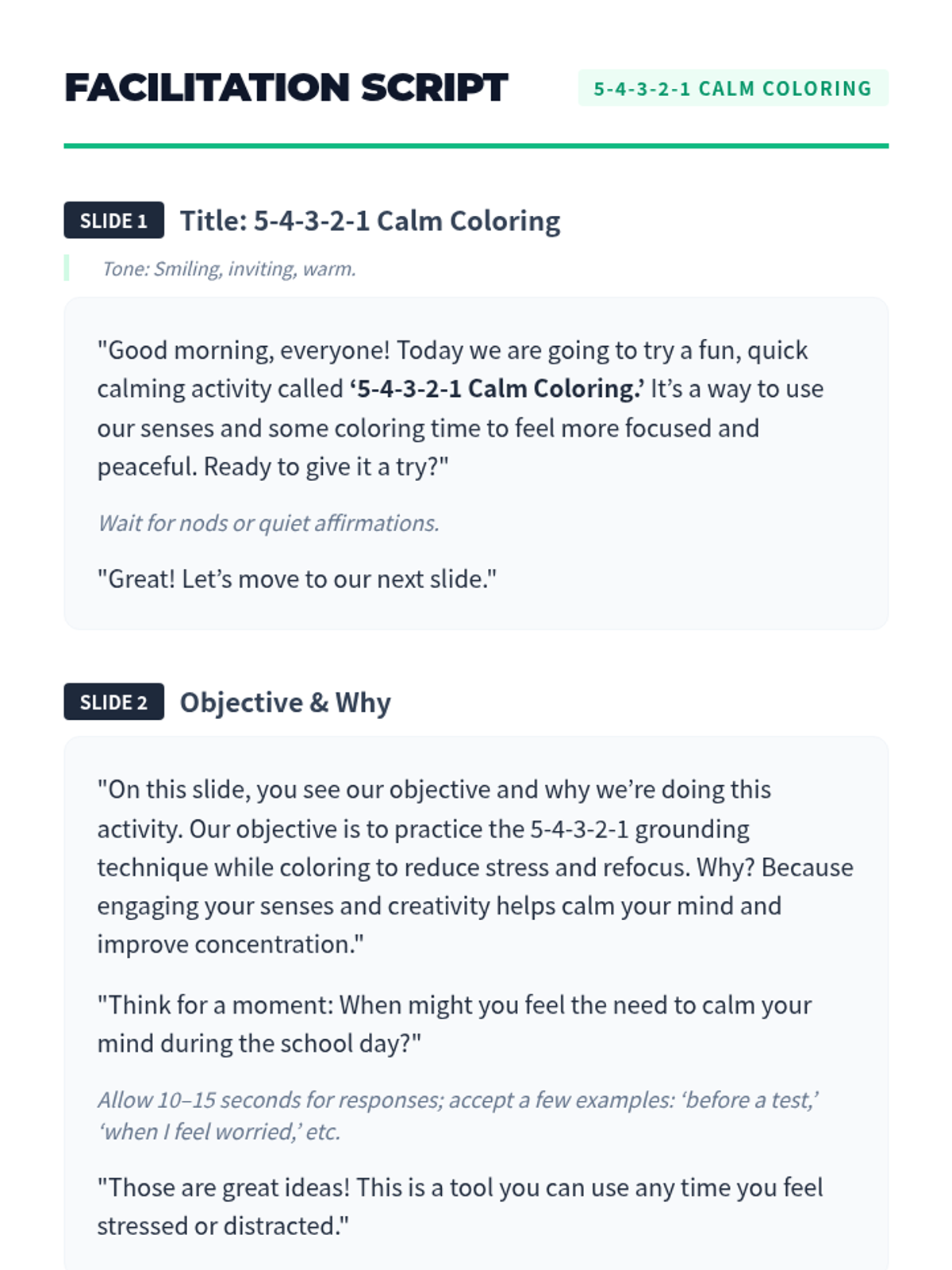Click the green accent bar beside the Tone note
The height and width of the screenshot is (1270, 952).
pyautogui.click(x=67, y=268)
